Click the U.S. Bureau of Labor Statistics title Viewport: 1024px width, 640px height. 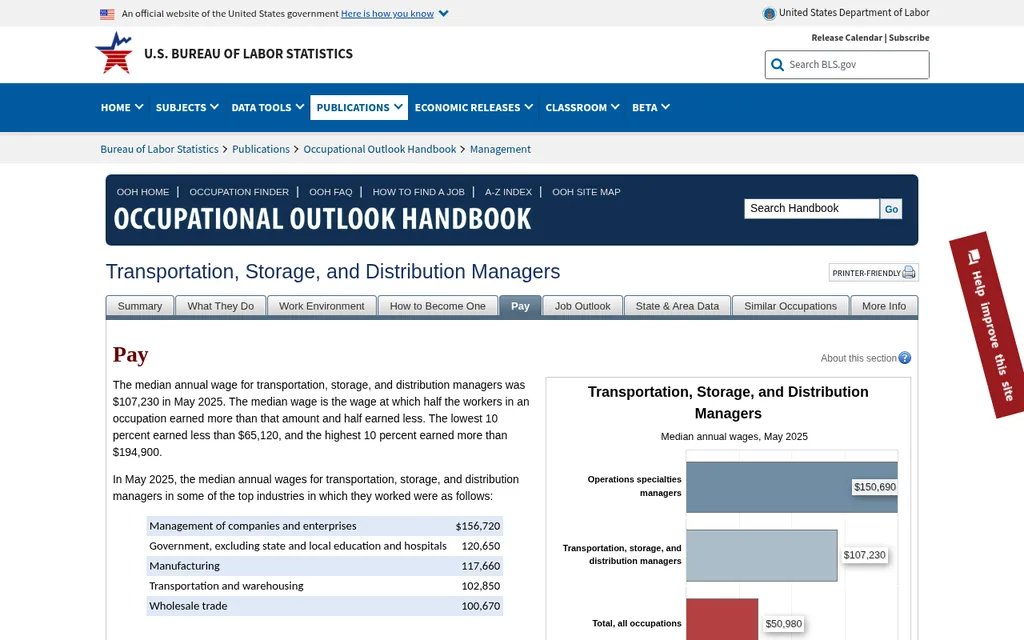click(248, 54)
